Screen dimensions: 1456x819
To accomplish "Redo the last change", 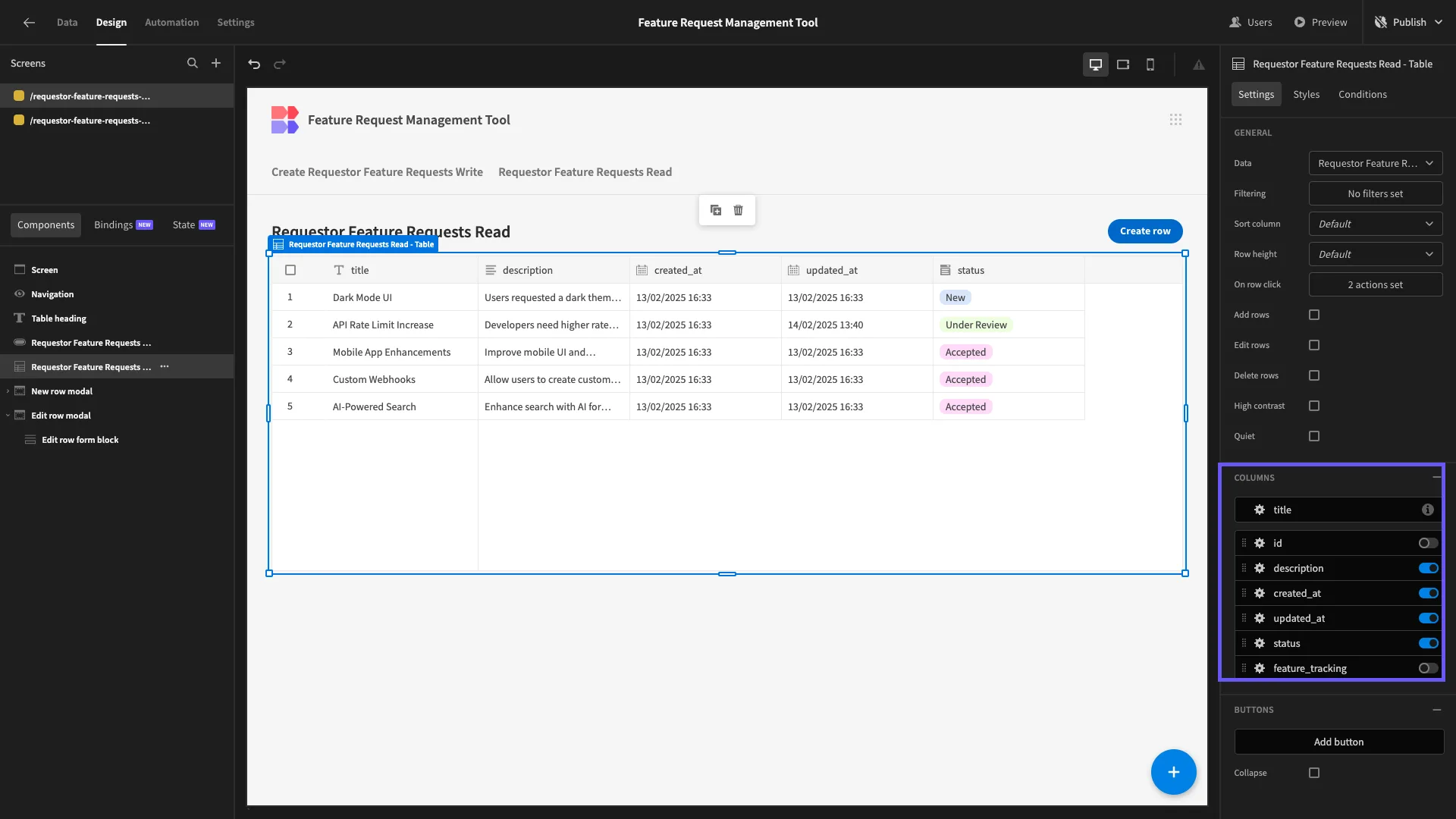I will pyautogui.click(x=280, y=64).
